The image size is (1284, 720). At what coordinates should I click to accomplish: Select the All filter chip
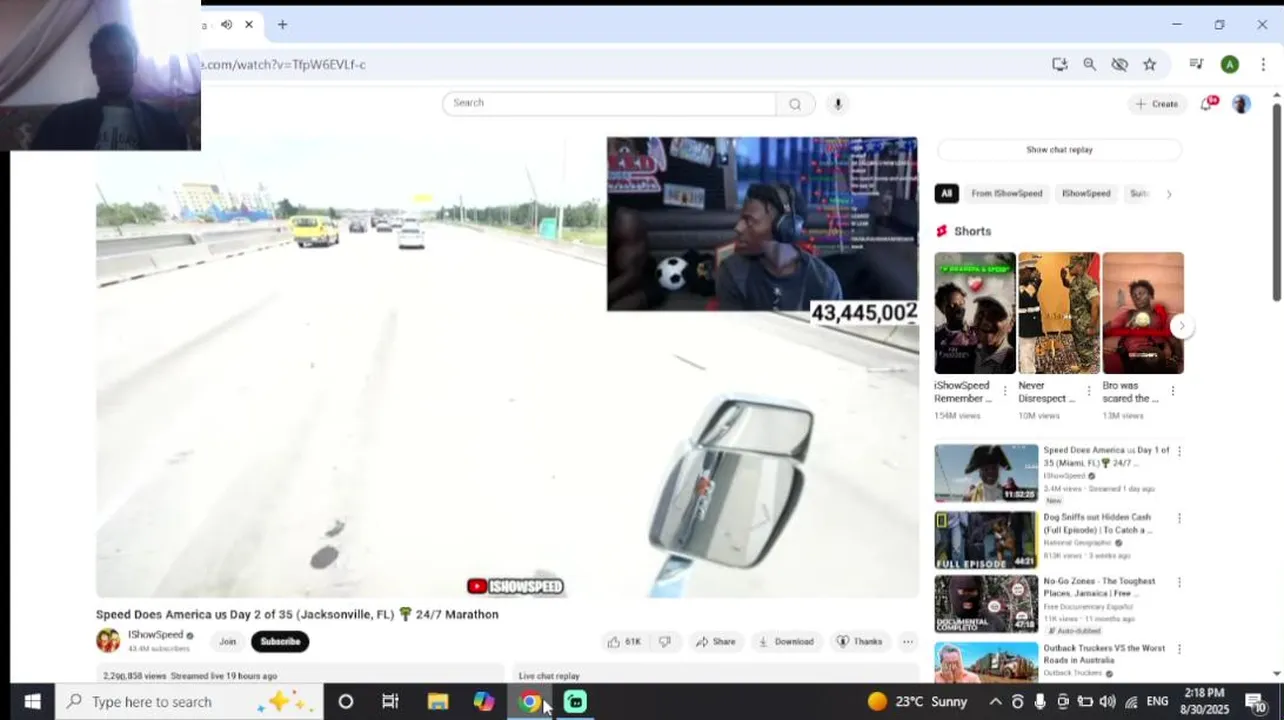point(946,194)
